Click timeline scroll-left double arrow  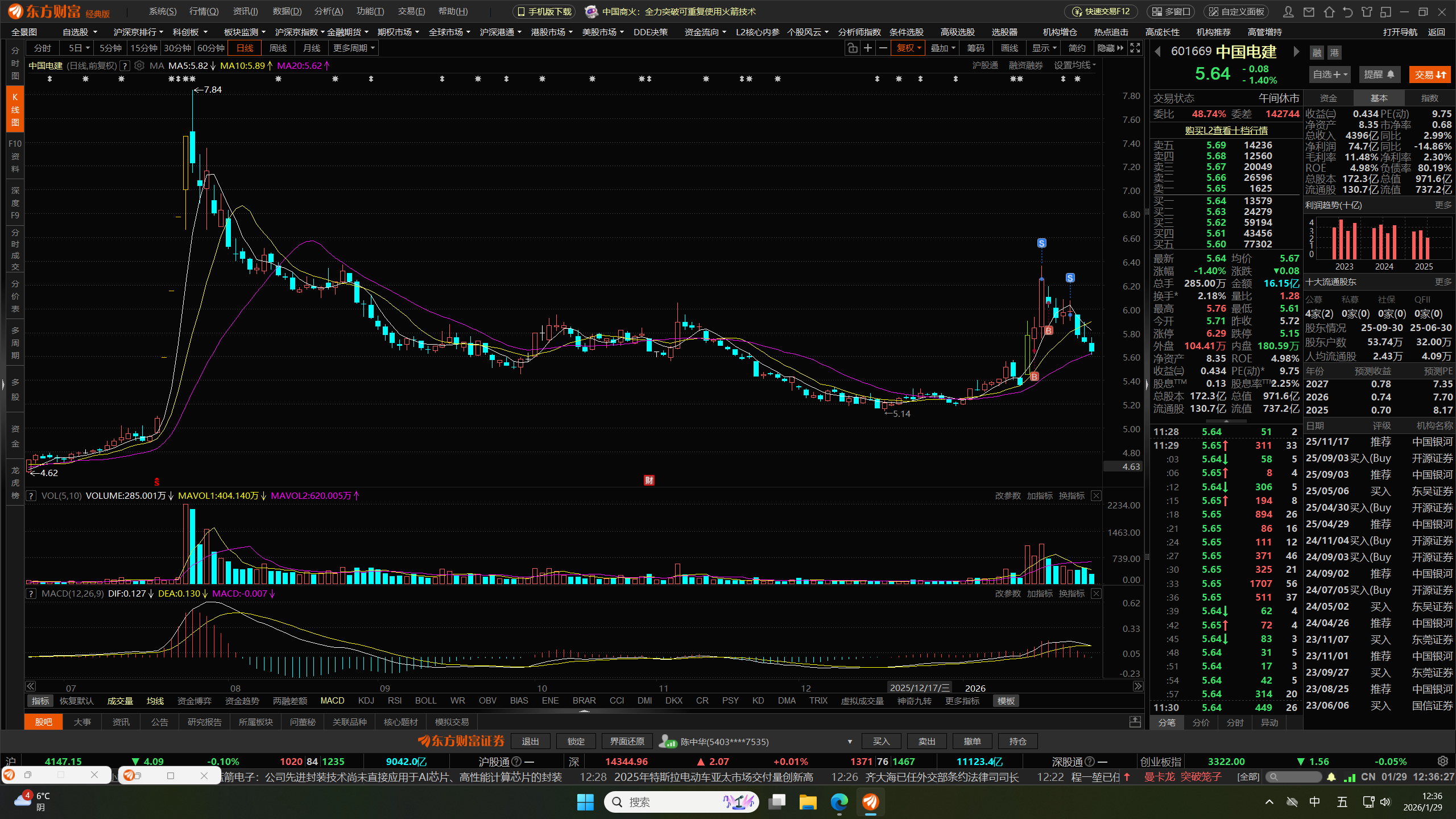(31, 686)
